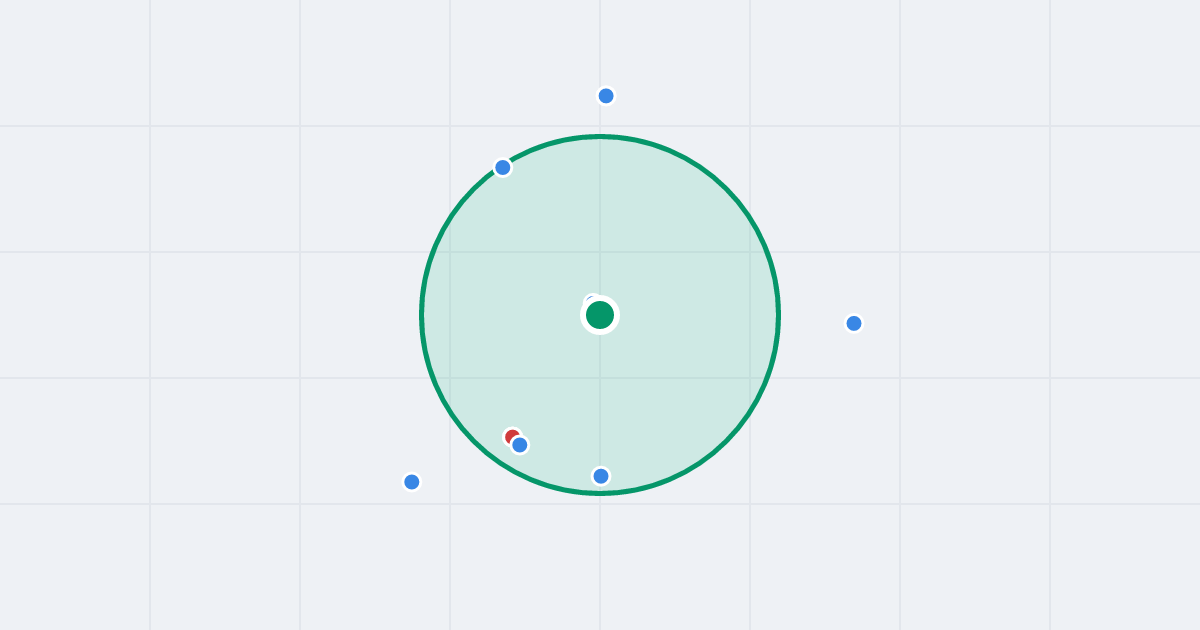Pick the blue marker above the green circle
The width and height of the screenshot is (1200, 630).
point(606,96)
